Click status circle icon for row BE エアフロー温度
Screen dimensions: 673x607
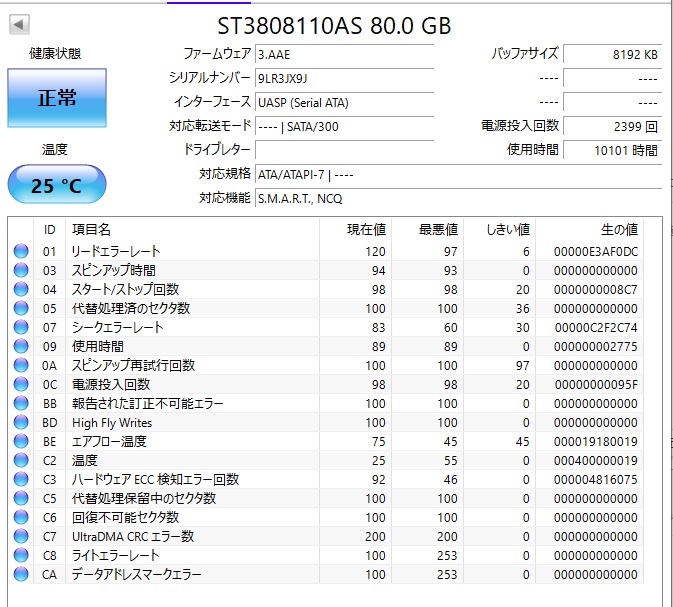(x=21, y=441)
